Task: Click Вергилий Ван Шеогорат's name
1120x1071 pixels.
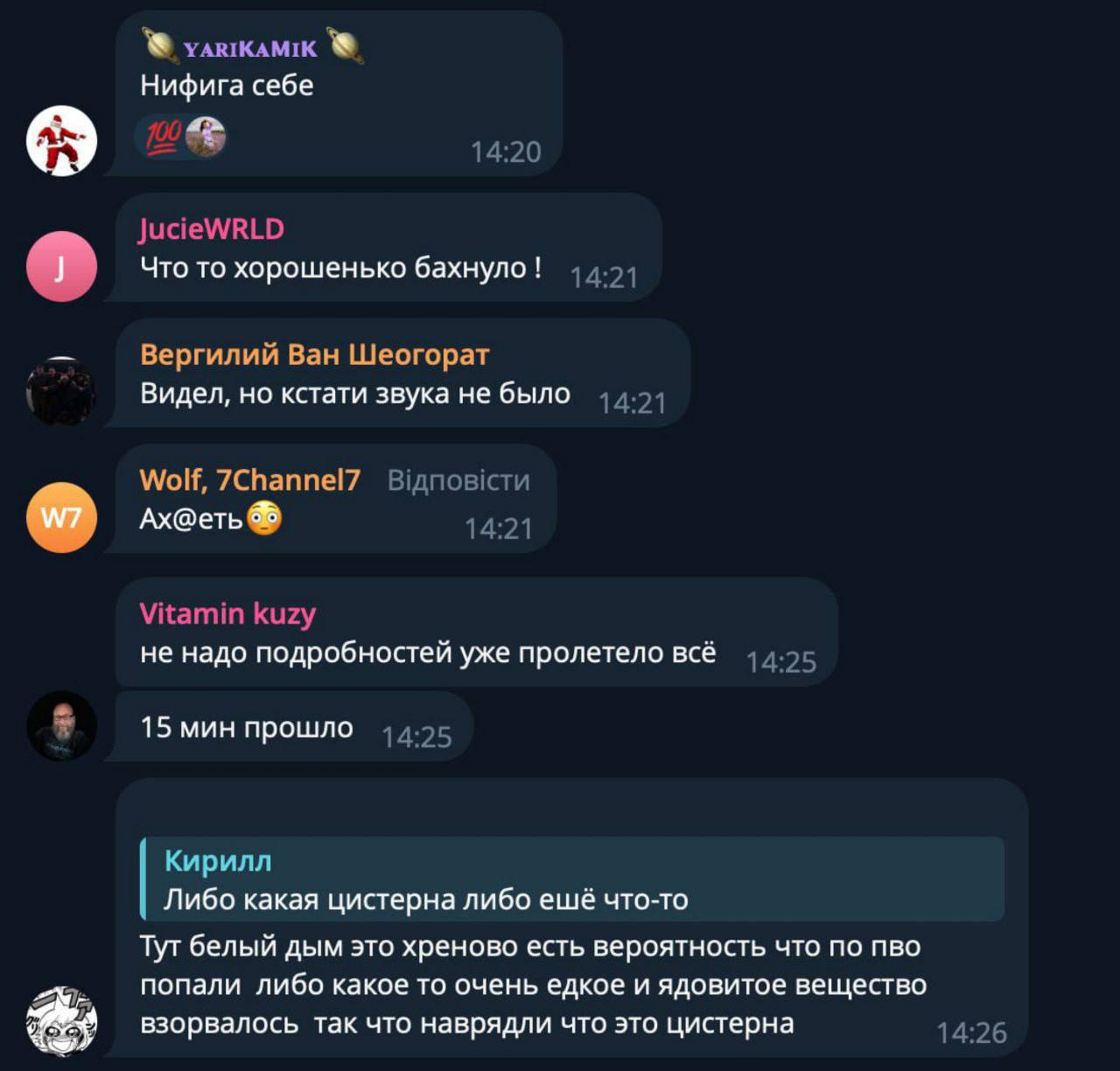Action: [x=314, y=354]
